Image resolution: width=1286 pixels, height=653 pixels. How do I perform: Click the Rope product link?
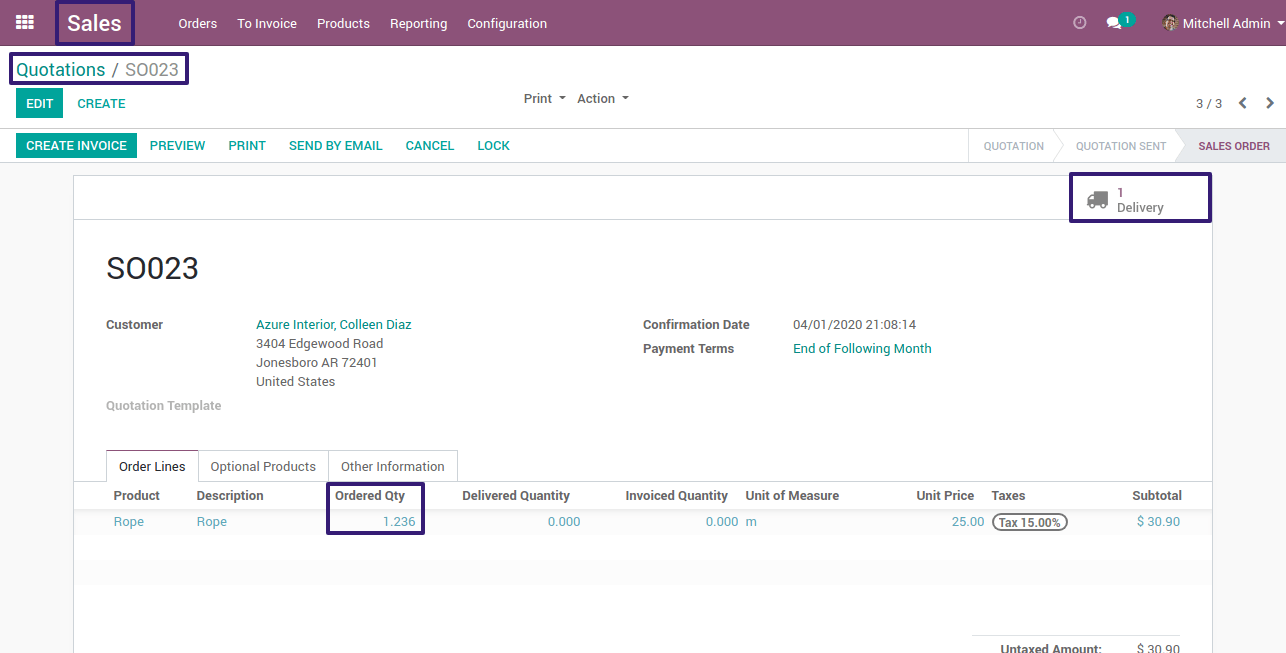(x=129, y=522)
